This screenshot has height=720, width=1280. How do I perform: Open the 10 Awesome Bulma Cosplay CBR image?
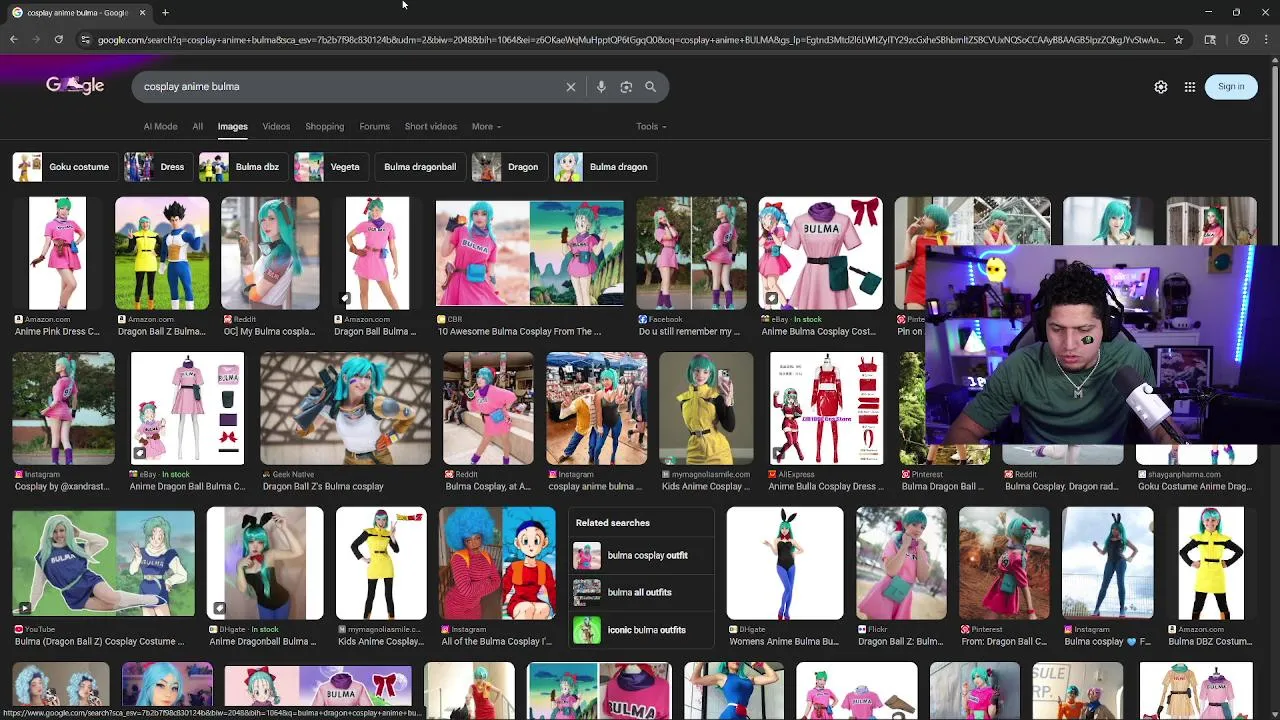530,253
